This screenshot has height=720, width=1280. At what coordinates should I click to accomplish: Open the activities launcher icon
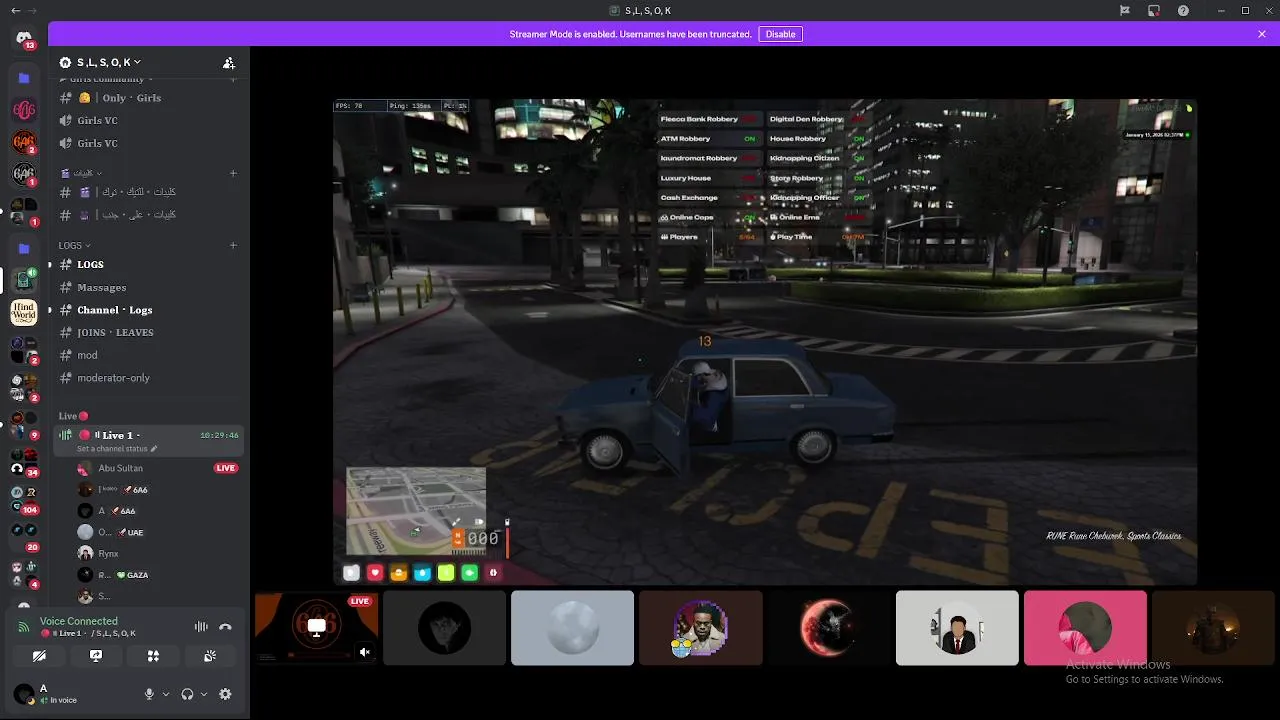coord(153,656)
